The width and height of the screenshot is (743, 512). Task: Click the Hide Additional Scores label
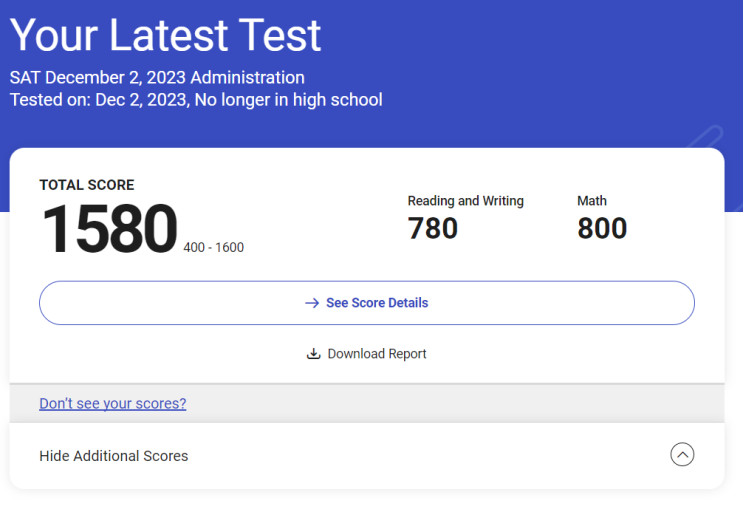point(114,456)
